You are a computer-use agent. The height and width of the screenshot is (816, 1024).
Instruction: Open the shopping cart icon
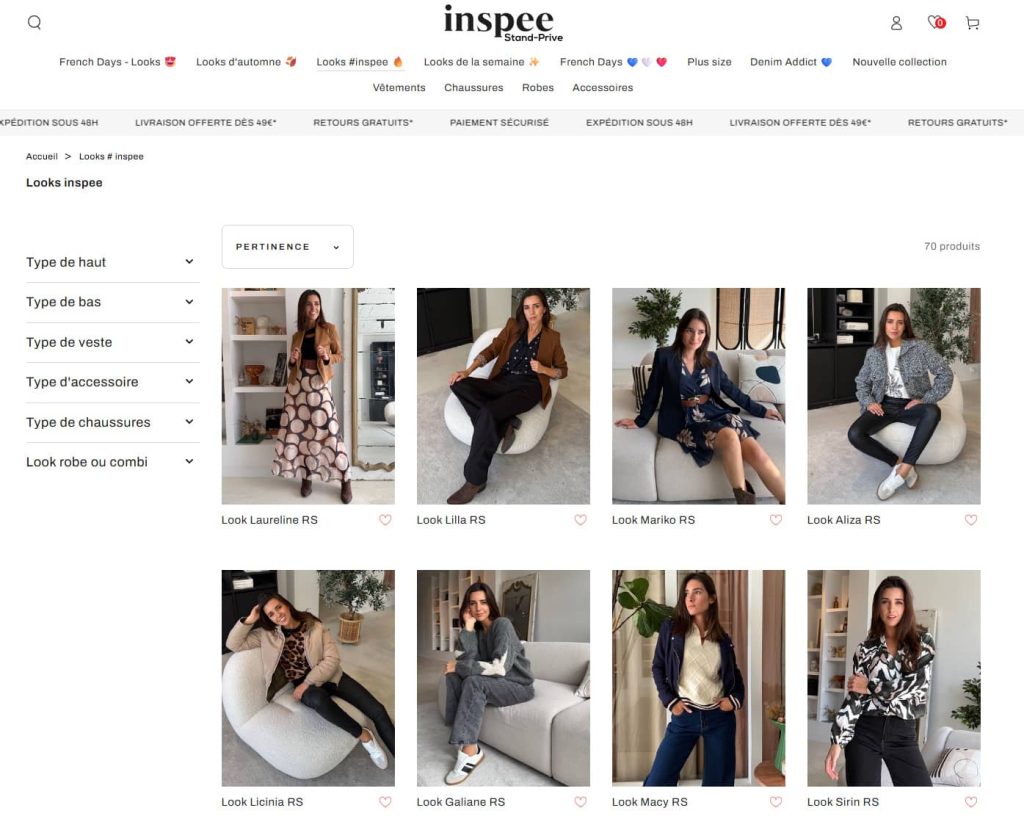pos(972,23)
